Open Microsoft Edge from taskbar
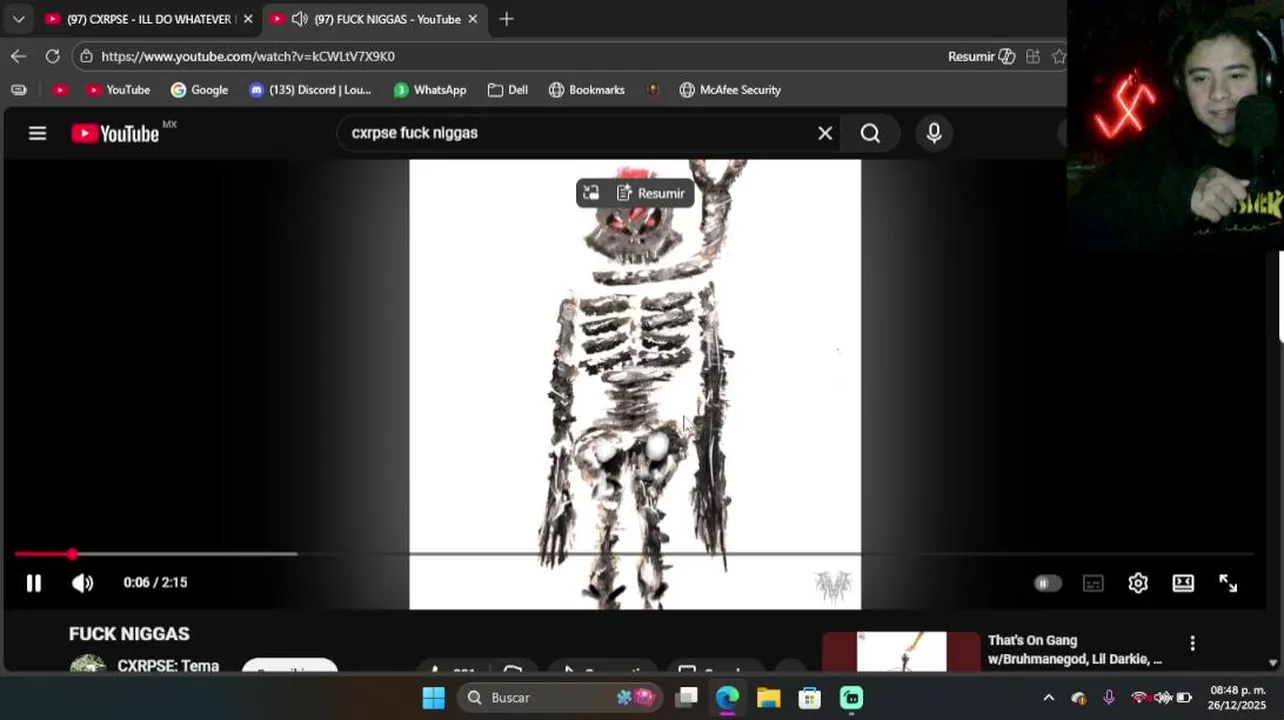This screenshot has height=720, width=1284. [727, 698]
